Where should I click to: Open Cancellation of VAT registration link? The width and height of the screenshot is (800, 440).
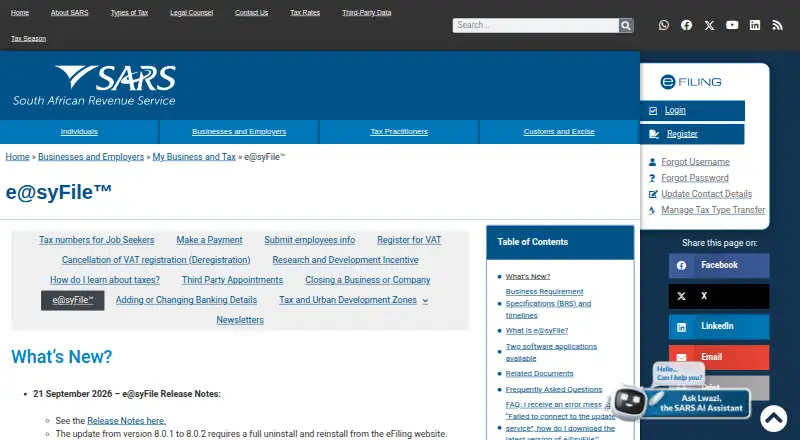pos(156,260)
